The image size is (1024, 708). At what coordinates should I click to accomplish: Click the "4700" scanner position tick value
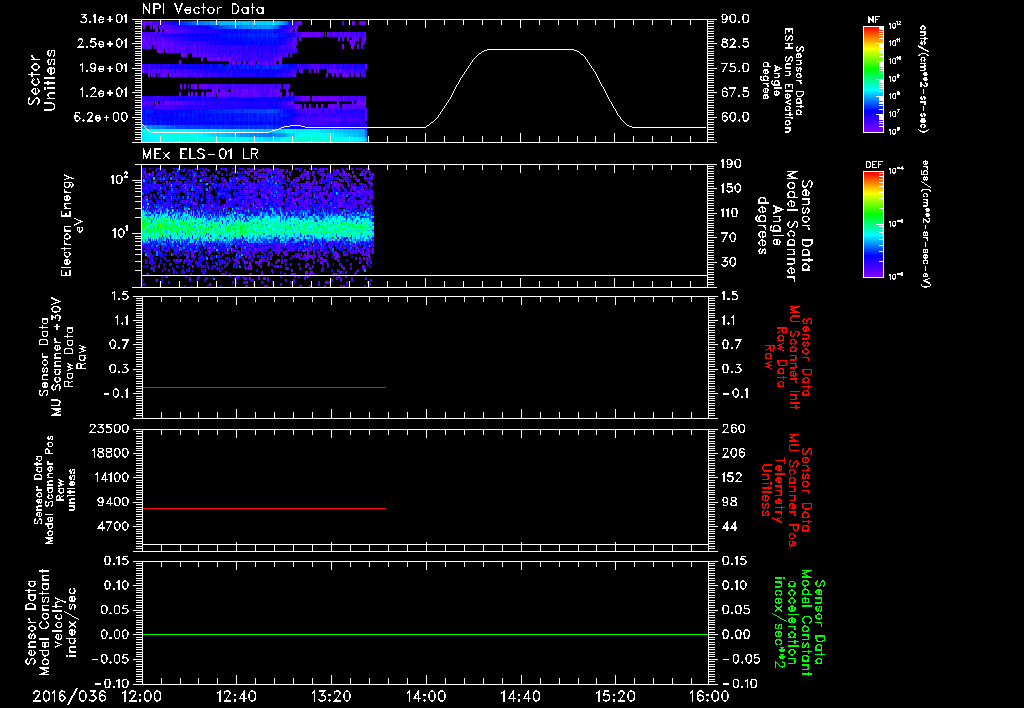114,526
